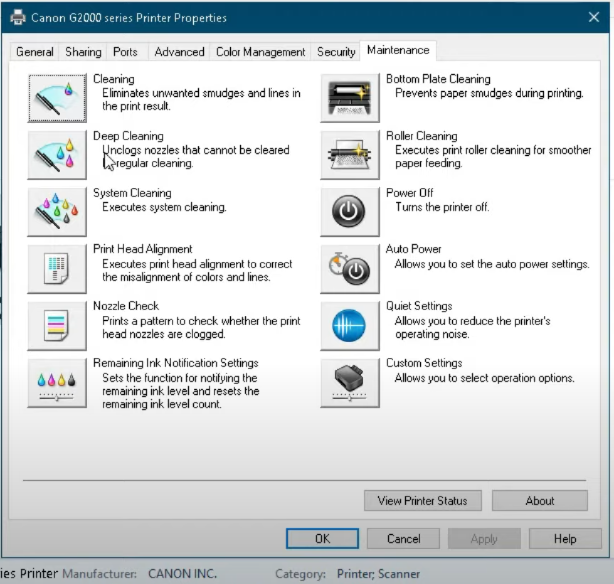
Task: Click 'Allows you to set the auto power settings.'
Action: [492, 264]
